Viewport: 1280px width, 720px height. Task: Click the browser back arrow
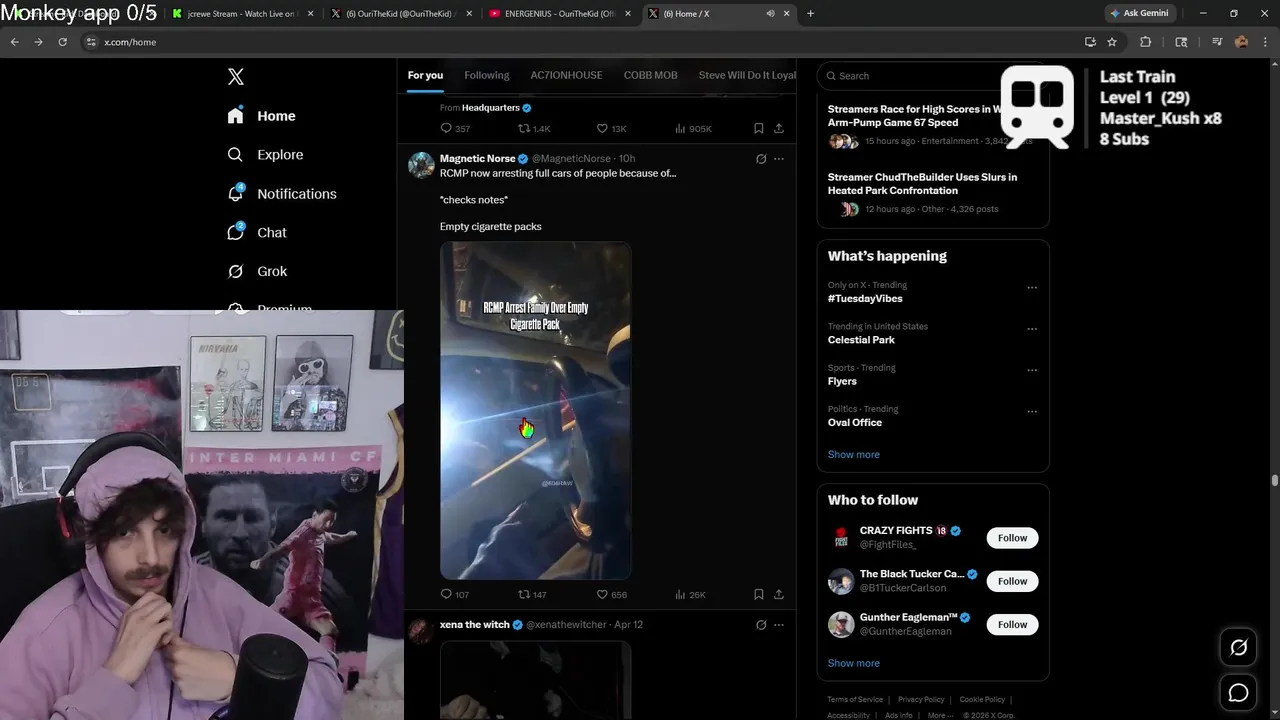point(14,42)
